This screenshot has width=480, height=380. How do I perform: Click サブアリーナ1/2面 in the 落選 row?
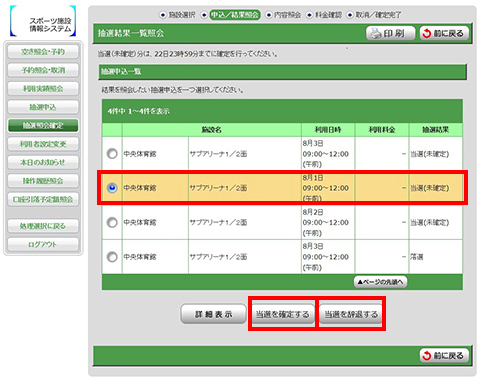pyautogui.click(x=218, y=257)
